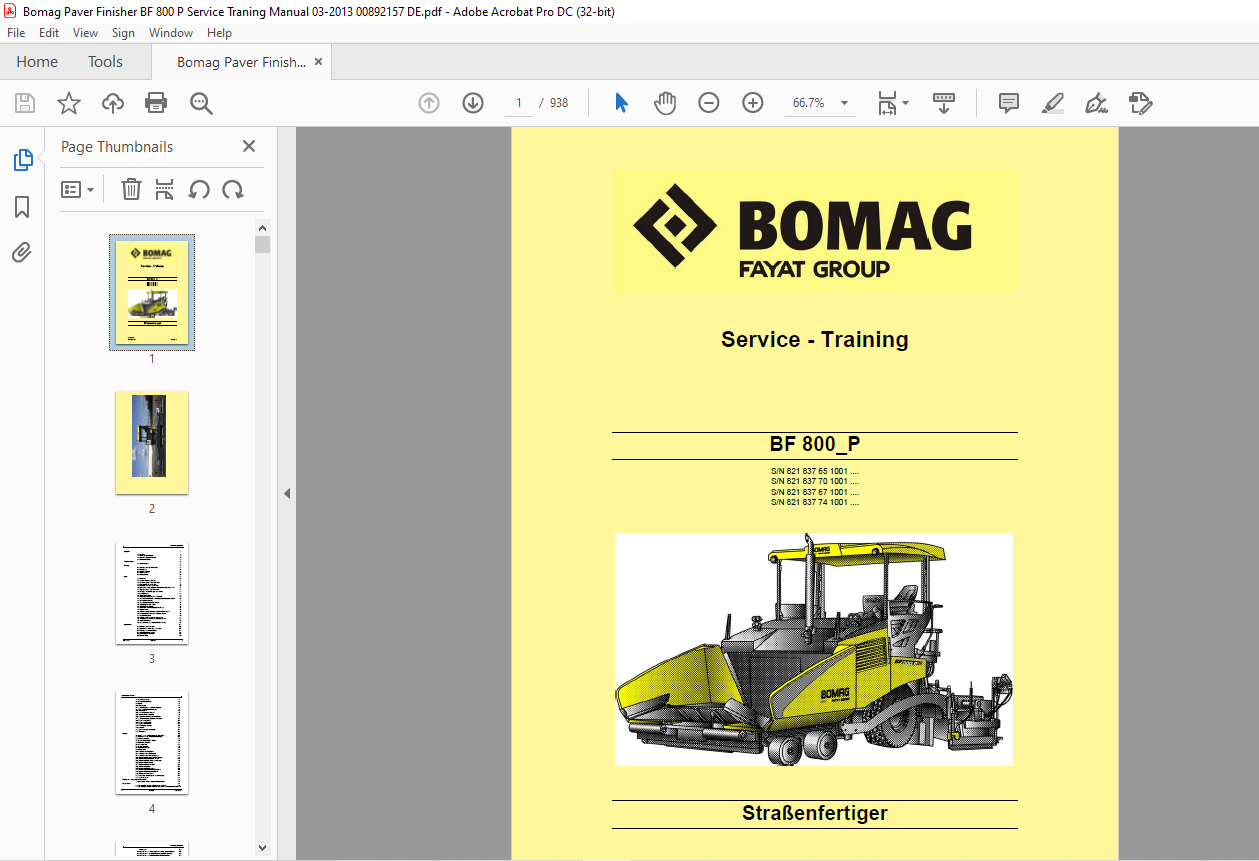
Task: Bookmark document with the star icon
Action: [68, 103]
